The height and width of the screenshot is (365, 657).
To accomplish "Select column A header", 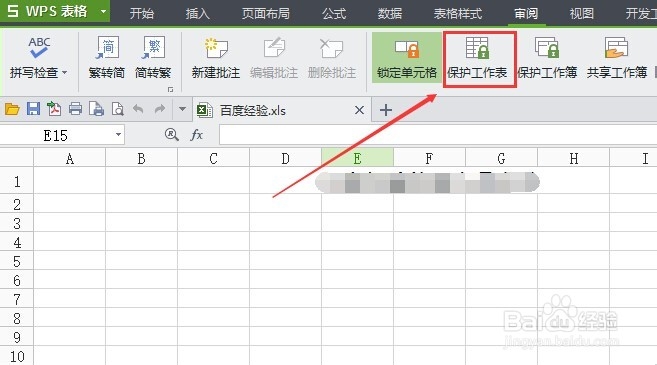I will 70,158.
